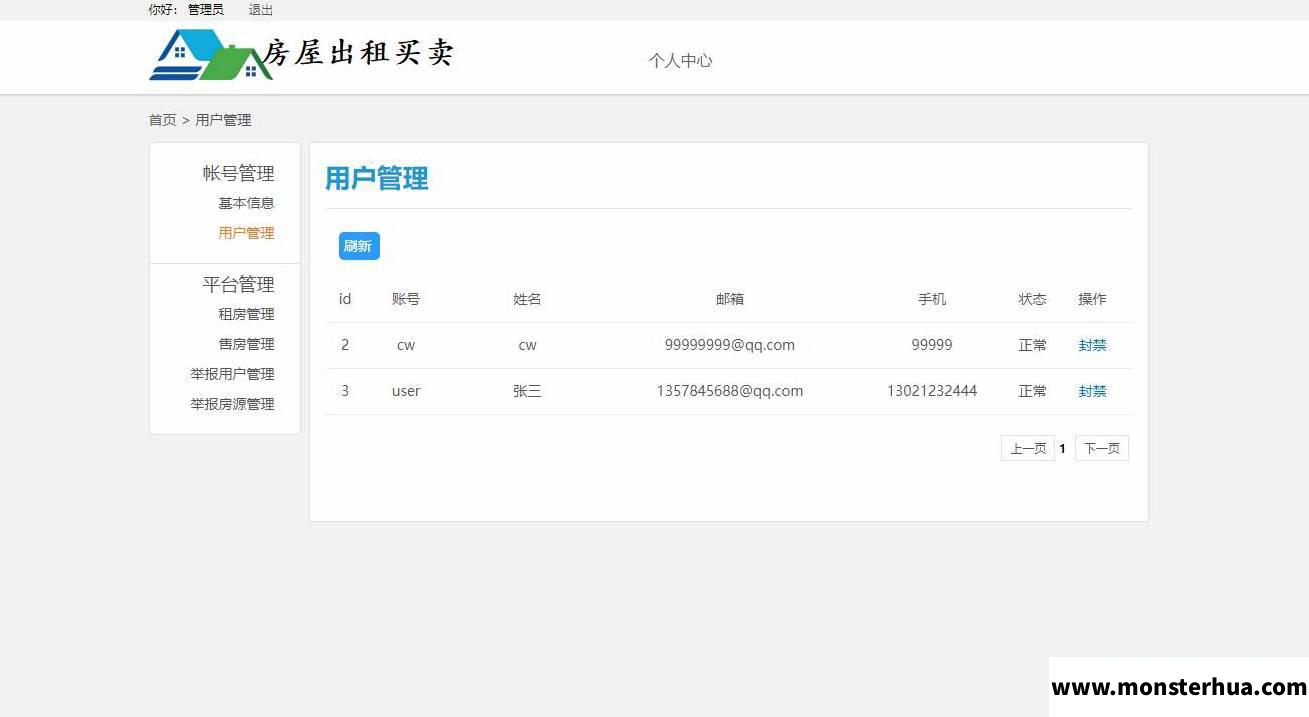This screenshot has height=717, width=1309.
Task: Click the 邮箱 column header
Action: point(730,299)
